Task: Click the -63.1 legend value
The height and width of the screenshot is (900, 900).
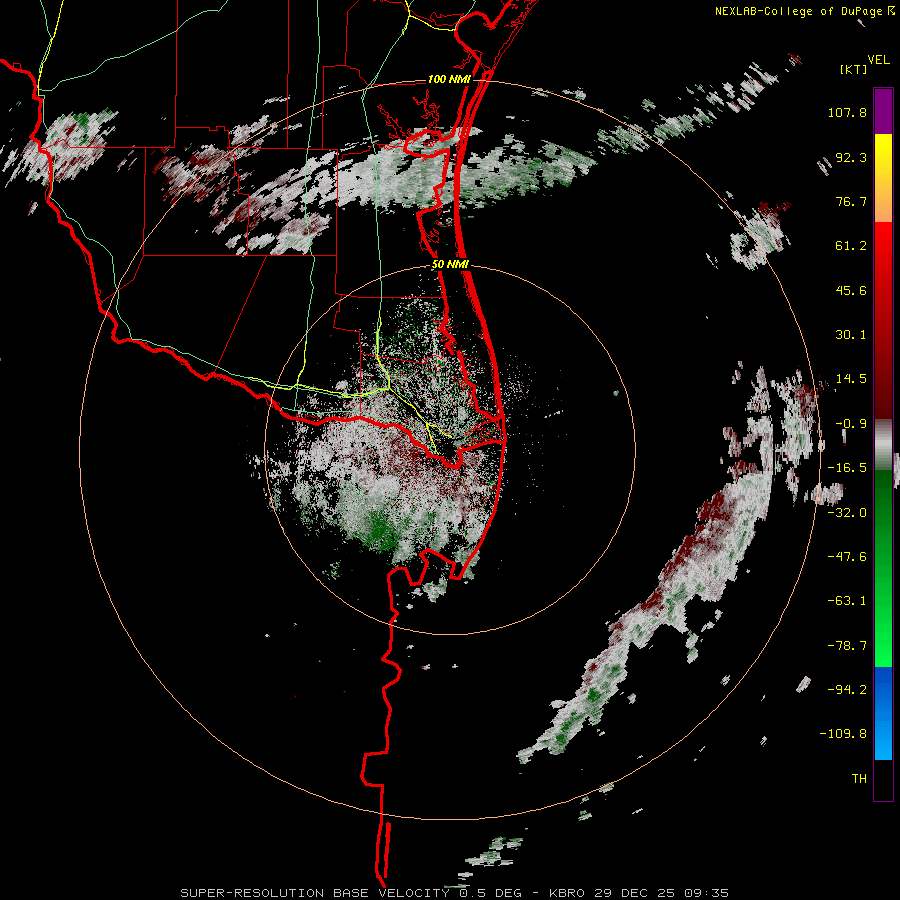Action: click(847, 601)
